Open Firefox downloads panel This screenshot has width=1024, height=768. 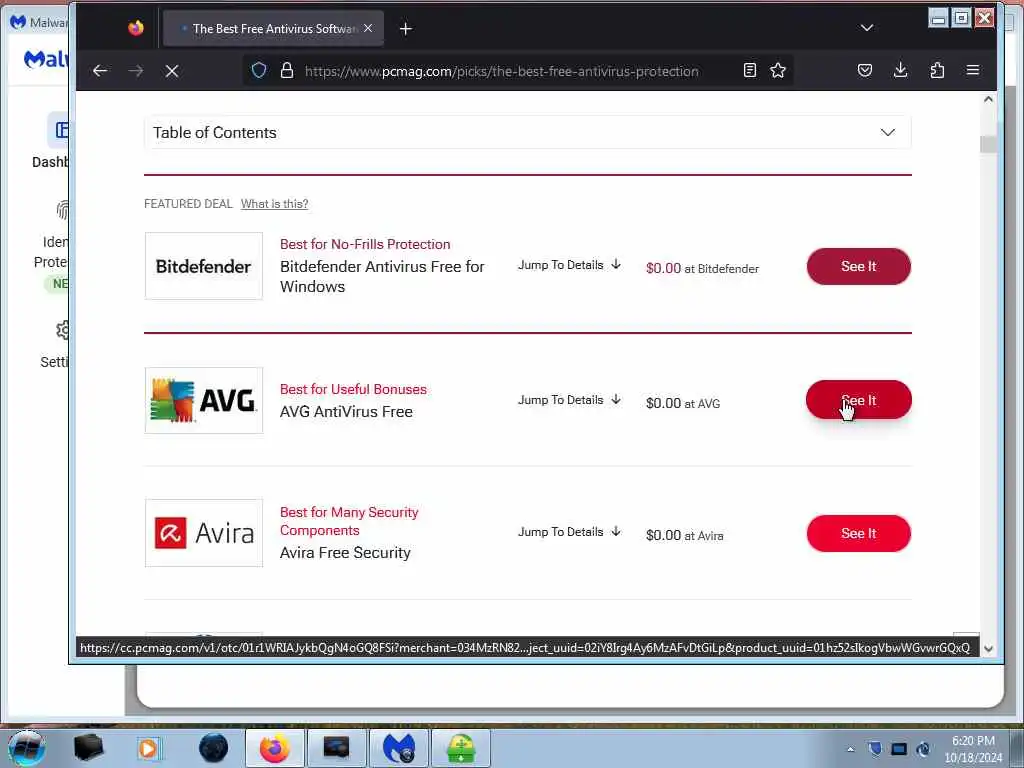pos(901,70)
